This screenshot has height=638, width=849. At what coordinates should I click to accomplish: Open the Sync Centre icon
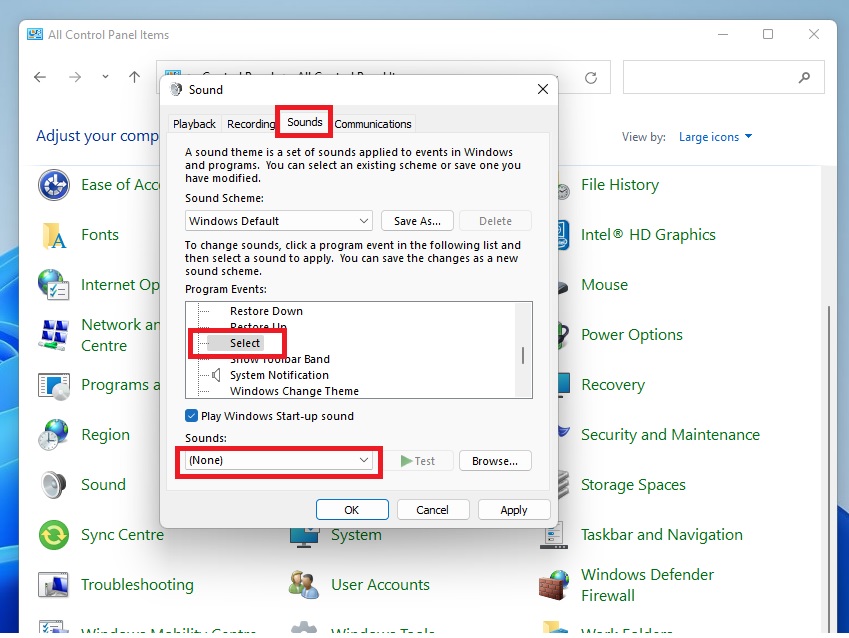coord(52,535)
